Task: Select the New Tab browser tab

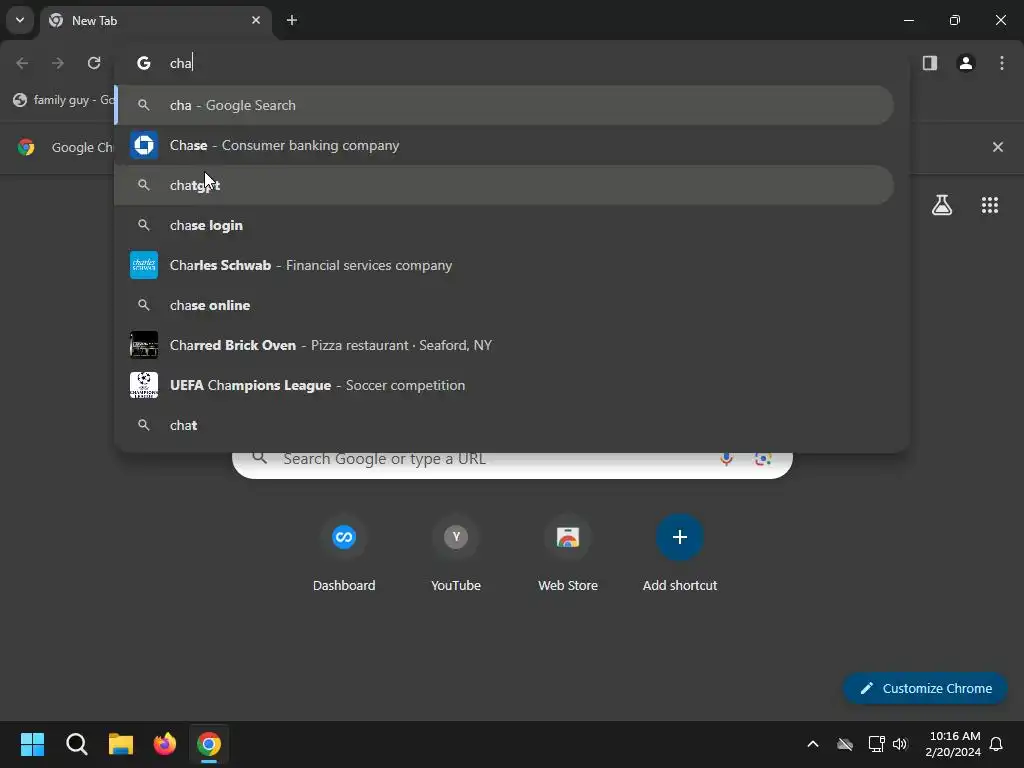Action: (157, 20)
